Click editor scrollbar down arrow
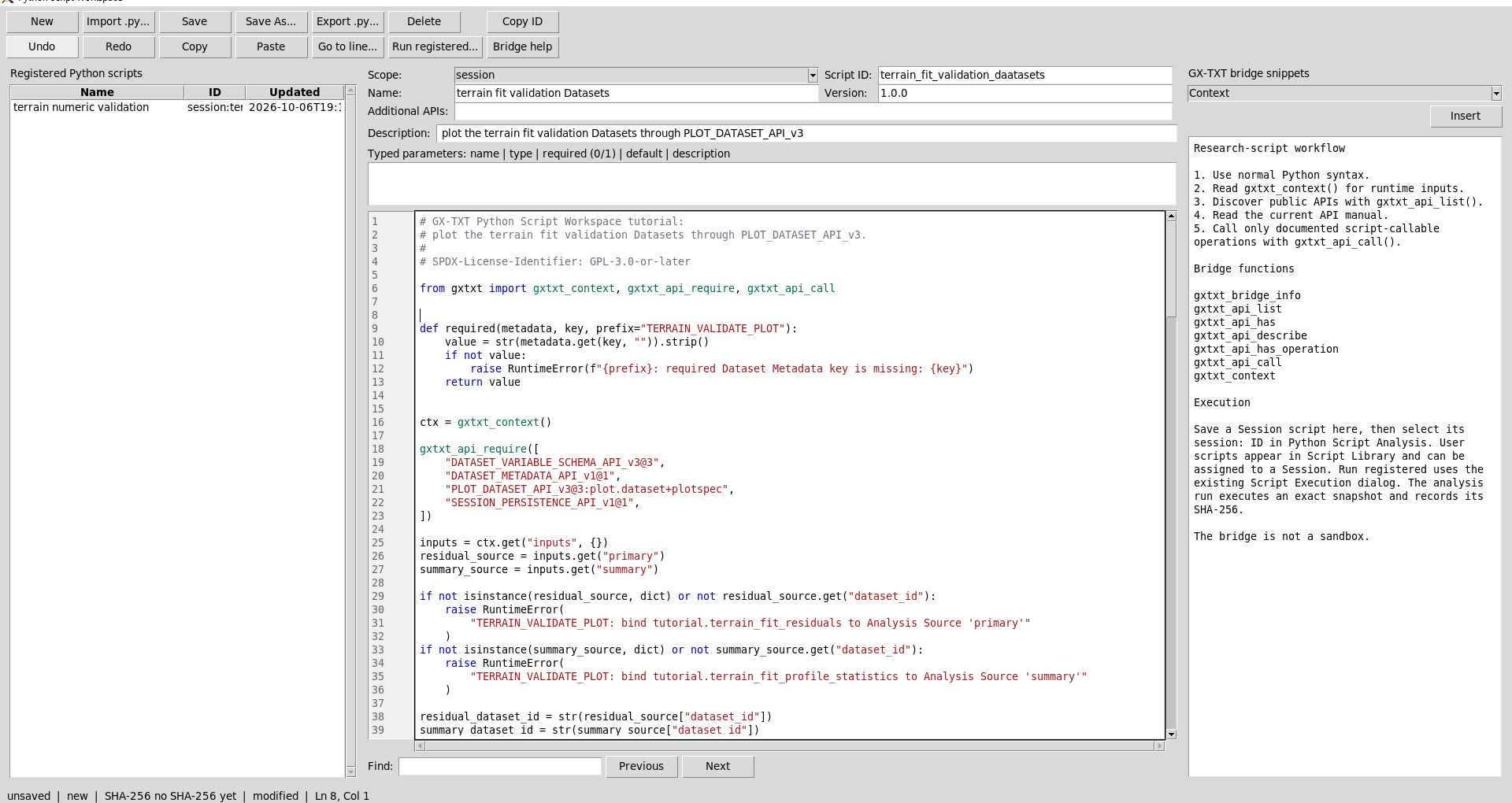Screen dimensions: 1512x803 coord(1171,735)
